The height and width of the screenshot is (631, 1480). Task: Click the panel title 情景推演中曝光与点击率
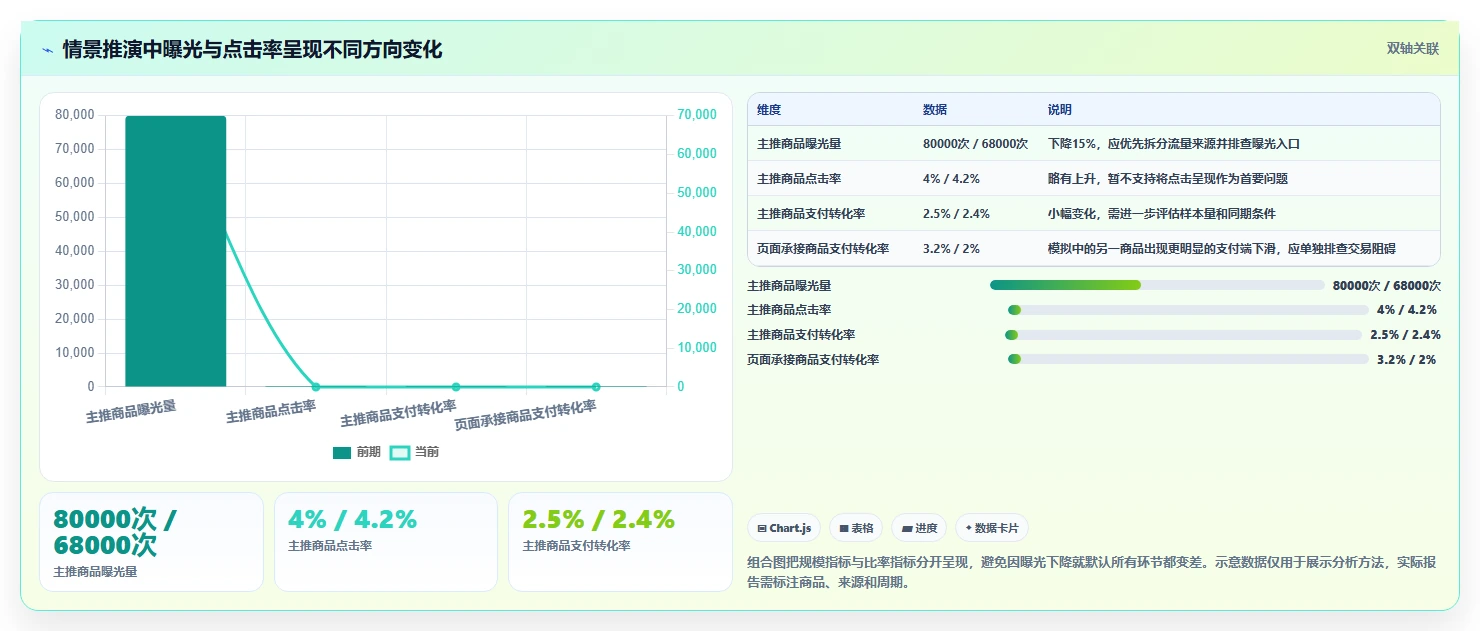click(x=252, y=50)
